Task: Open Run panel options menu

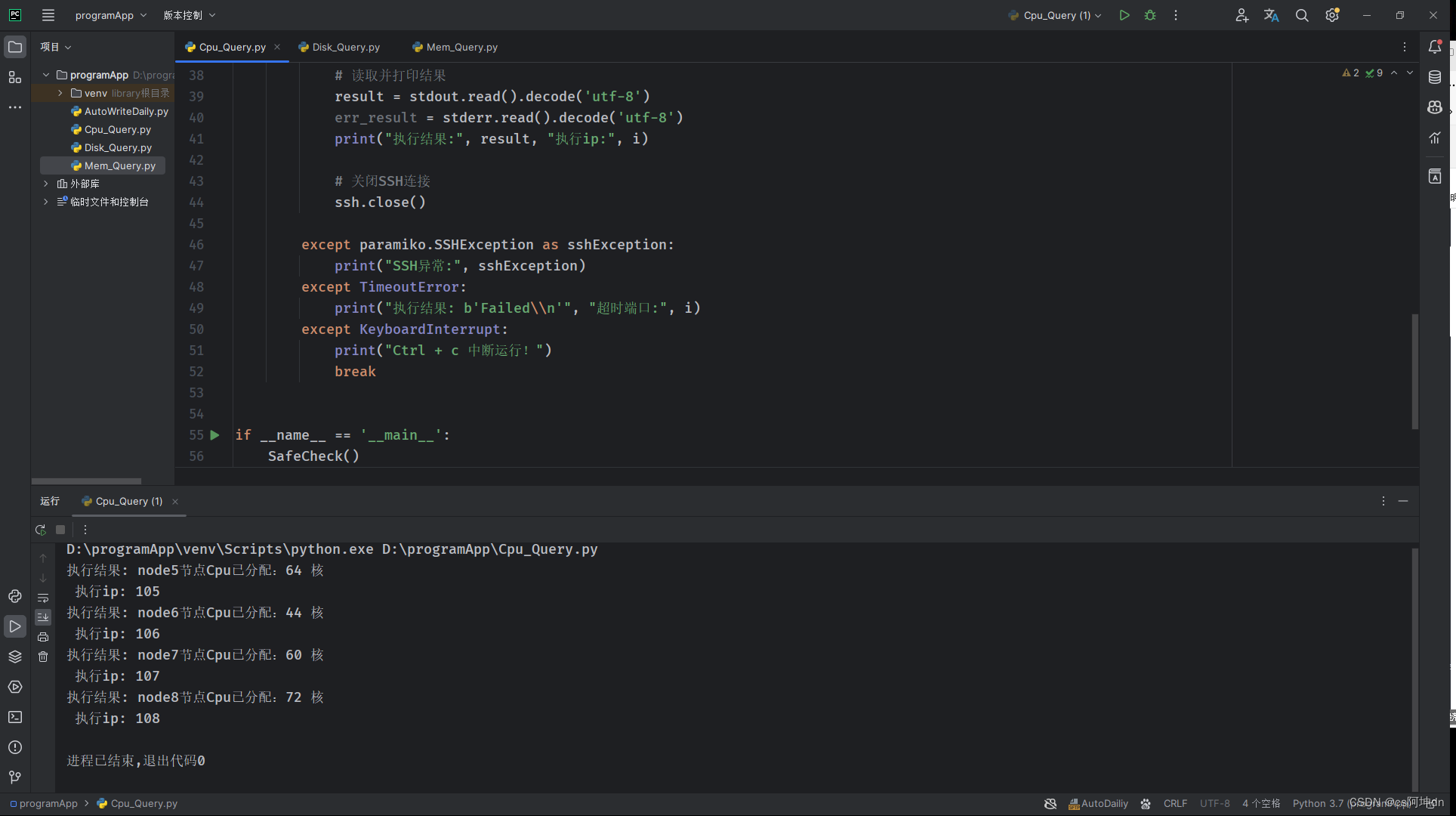Action: click(1384, 501)
